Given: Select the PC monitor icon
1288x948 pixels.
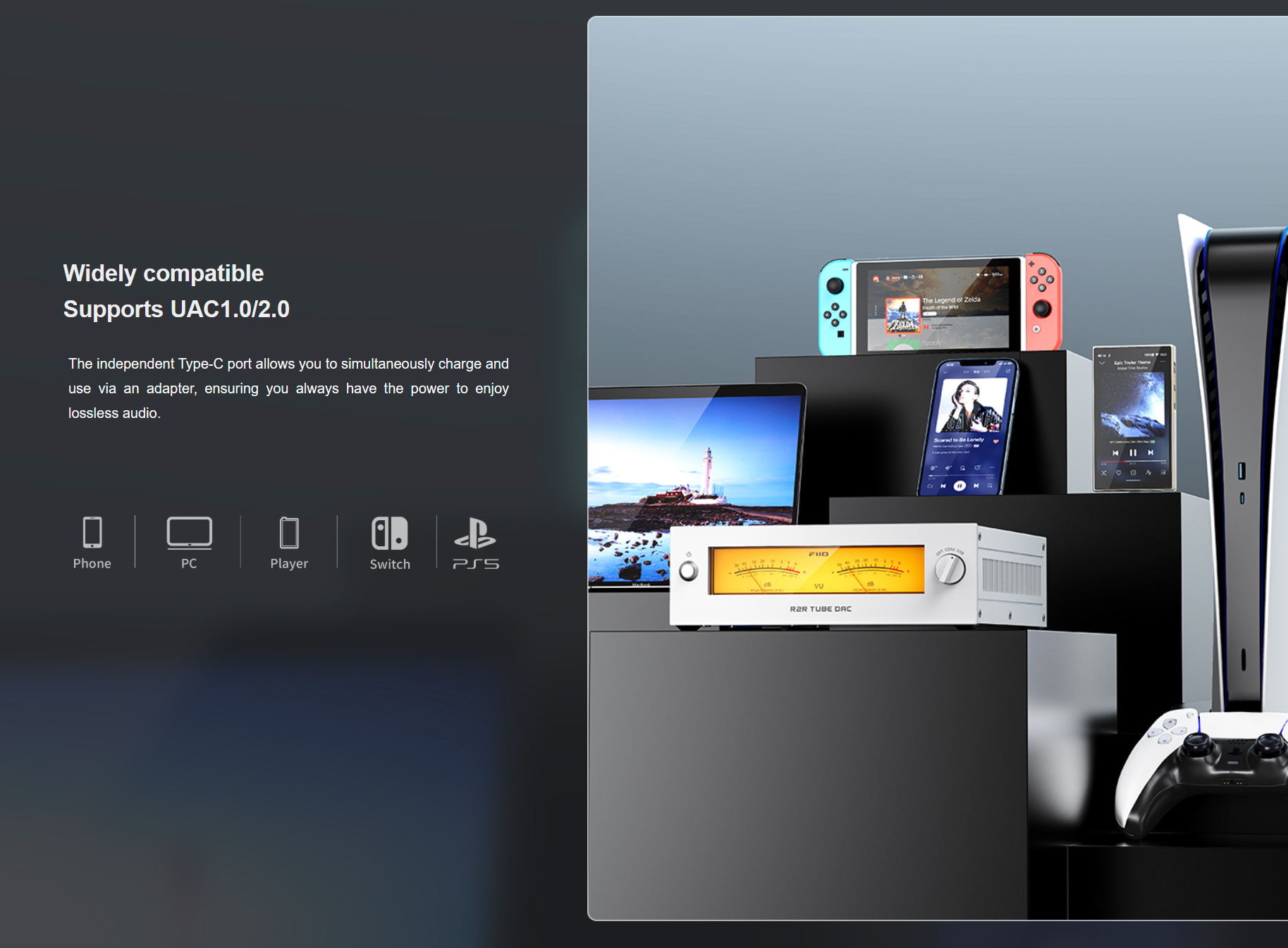Looking at the screenshot, I should point(189,533).
